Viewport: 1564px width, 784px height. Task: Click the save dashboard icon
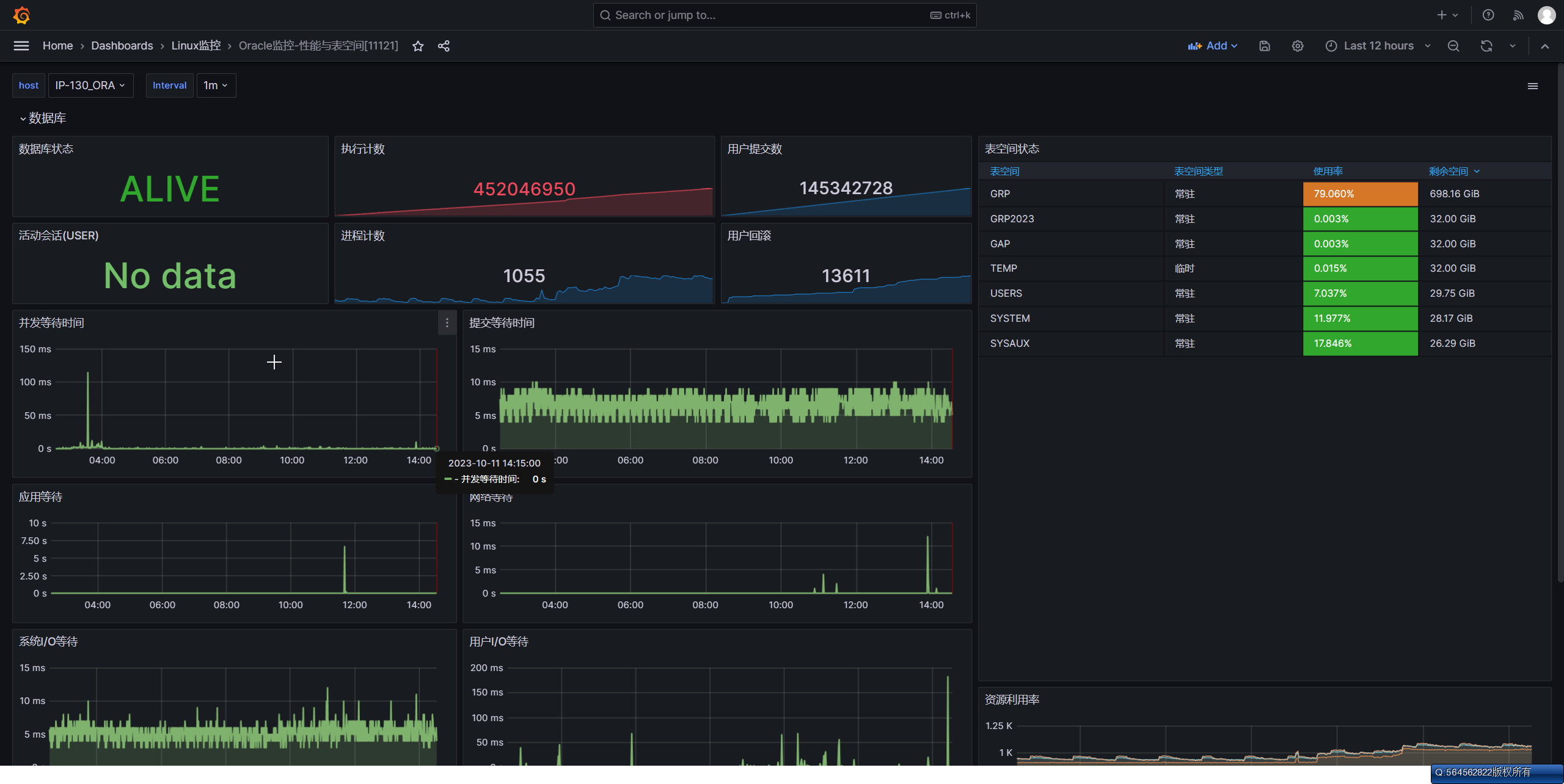pos(1265,46)
